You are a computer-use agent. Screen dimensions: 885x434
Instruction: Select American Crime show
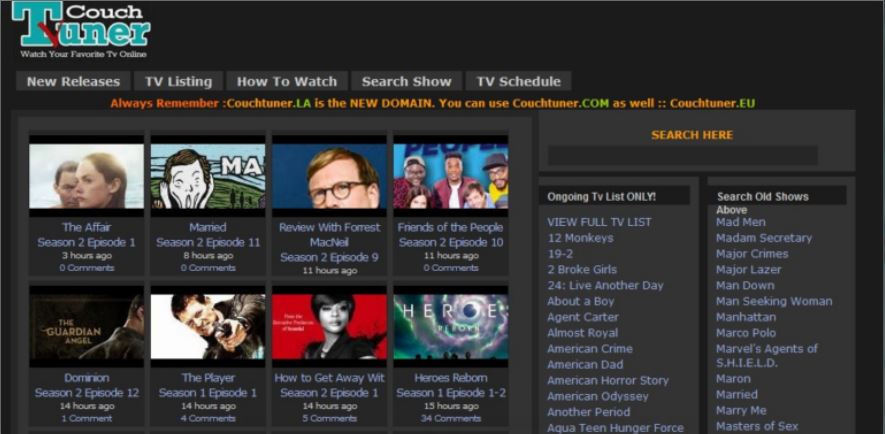point(590,348)
